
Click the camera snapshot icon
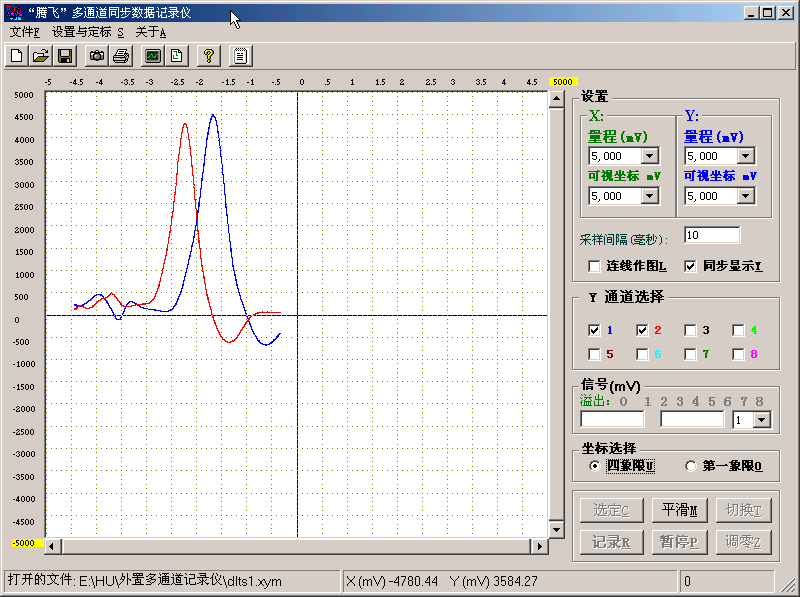(x=97, y=56)
